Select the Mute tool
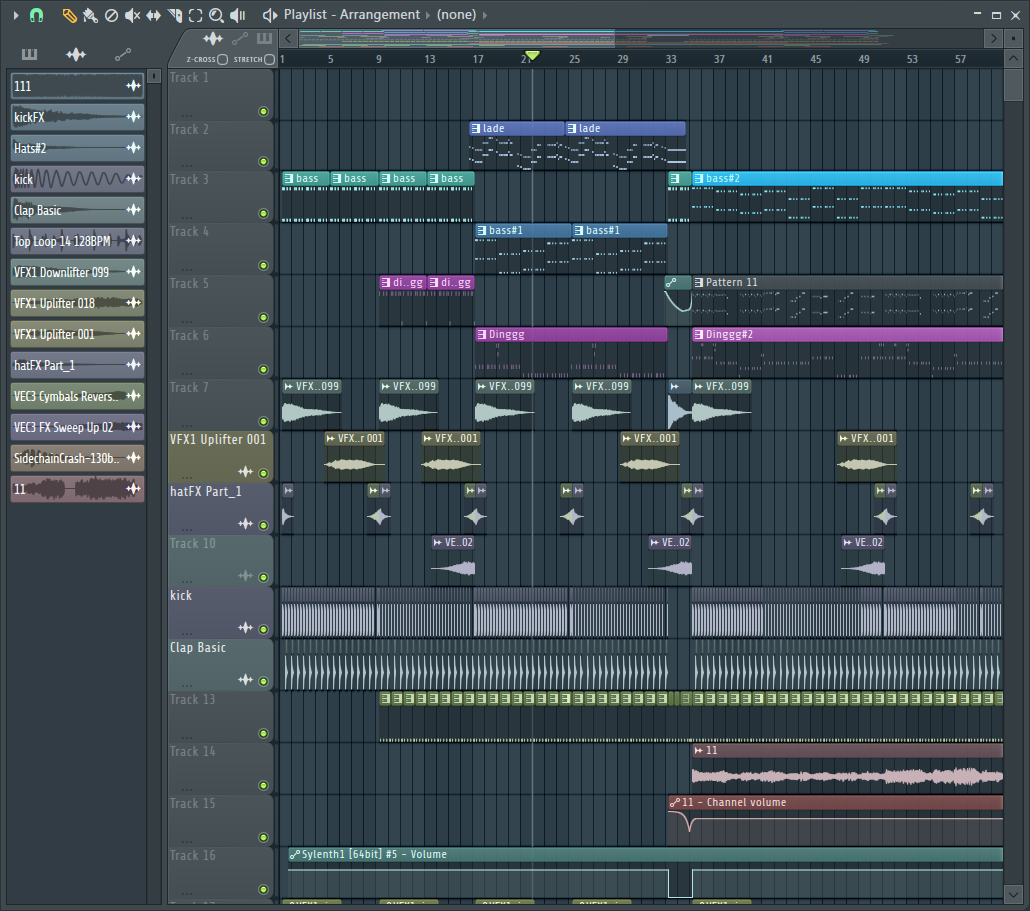This screenshot has height=911, width=1030. pyautogui.click(x=132, y=15)
